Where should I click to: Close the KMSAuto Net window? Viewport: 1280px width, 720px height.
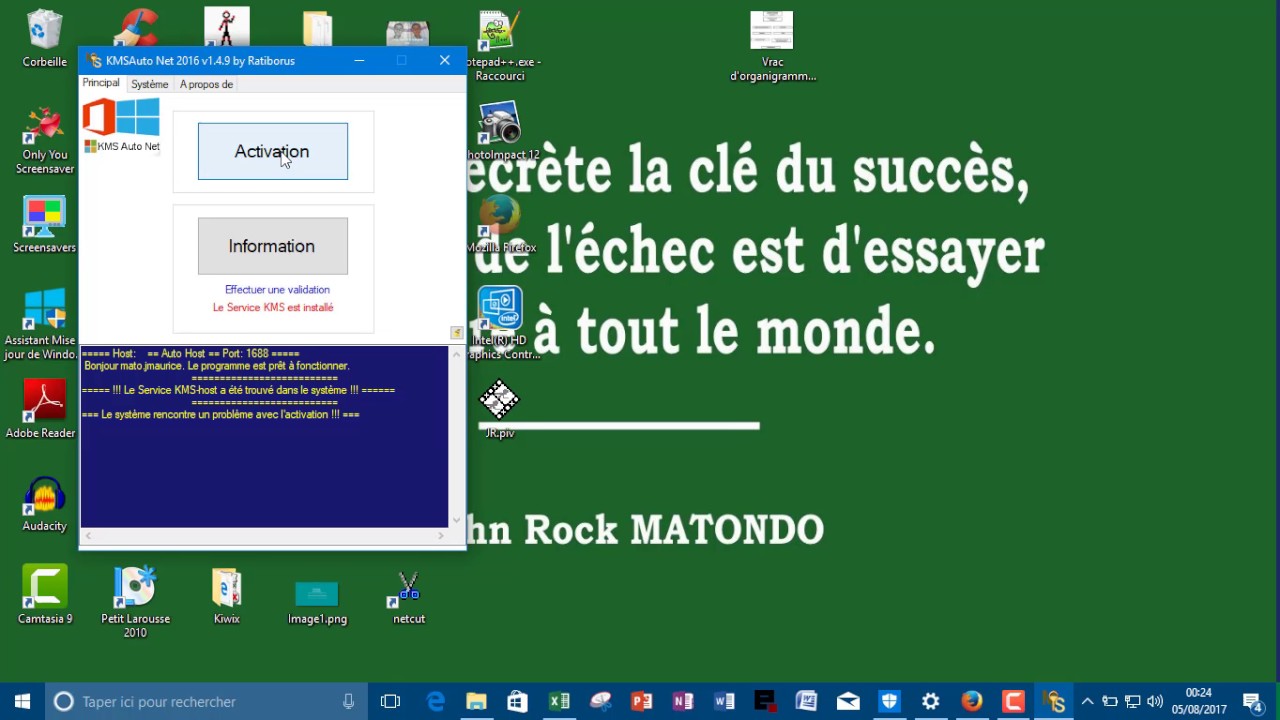click(x=445, y=60)
